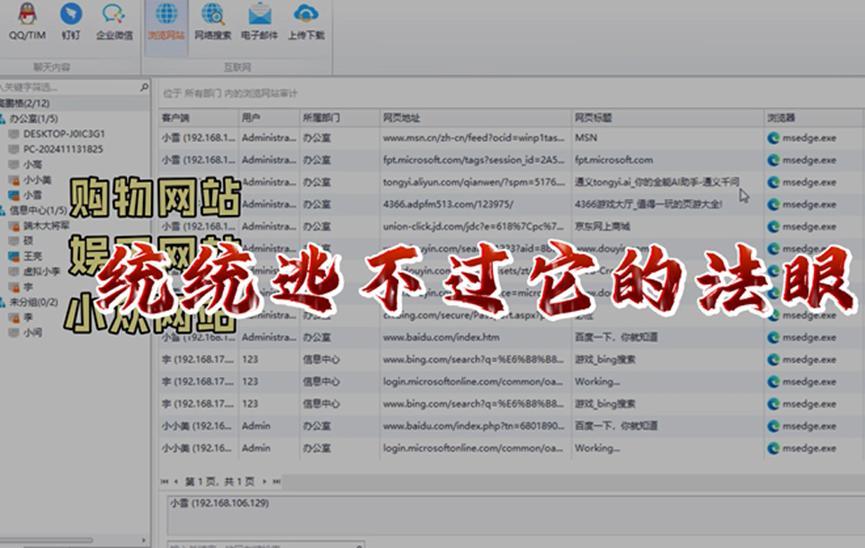Screen dimensions: 865x548
Task: Go to the next results page
Action: click(x=264, y=482)
